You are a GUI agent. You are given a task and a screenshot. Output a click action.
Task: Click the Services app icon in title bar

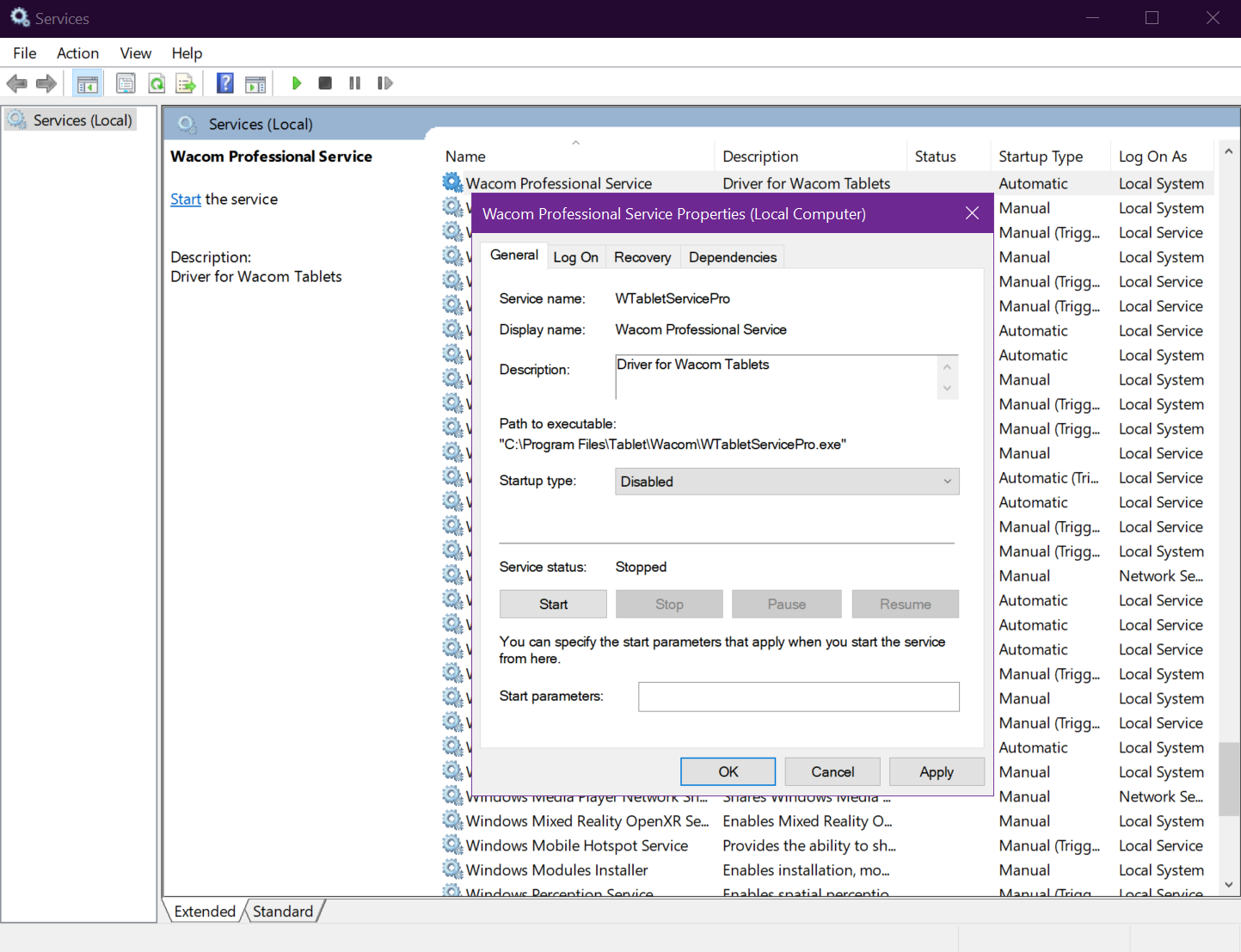click(x=19, y=17)
